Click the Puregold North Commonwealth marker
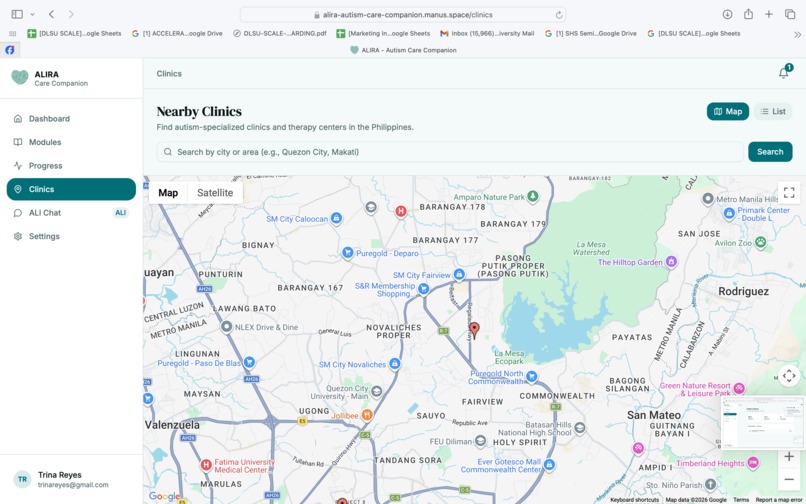The image size is (806, 504). (x=532, y=377)
